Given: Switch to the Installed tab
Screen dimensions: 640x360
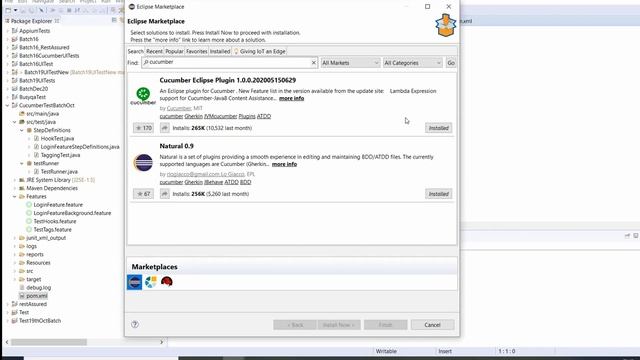Looking at the screenshot, I should point(220,51).
